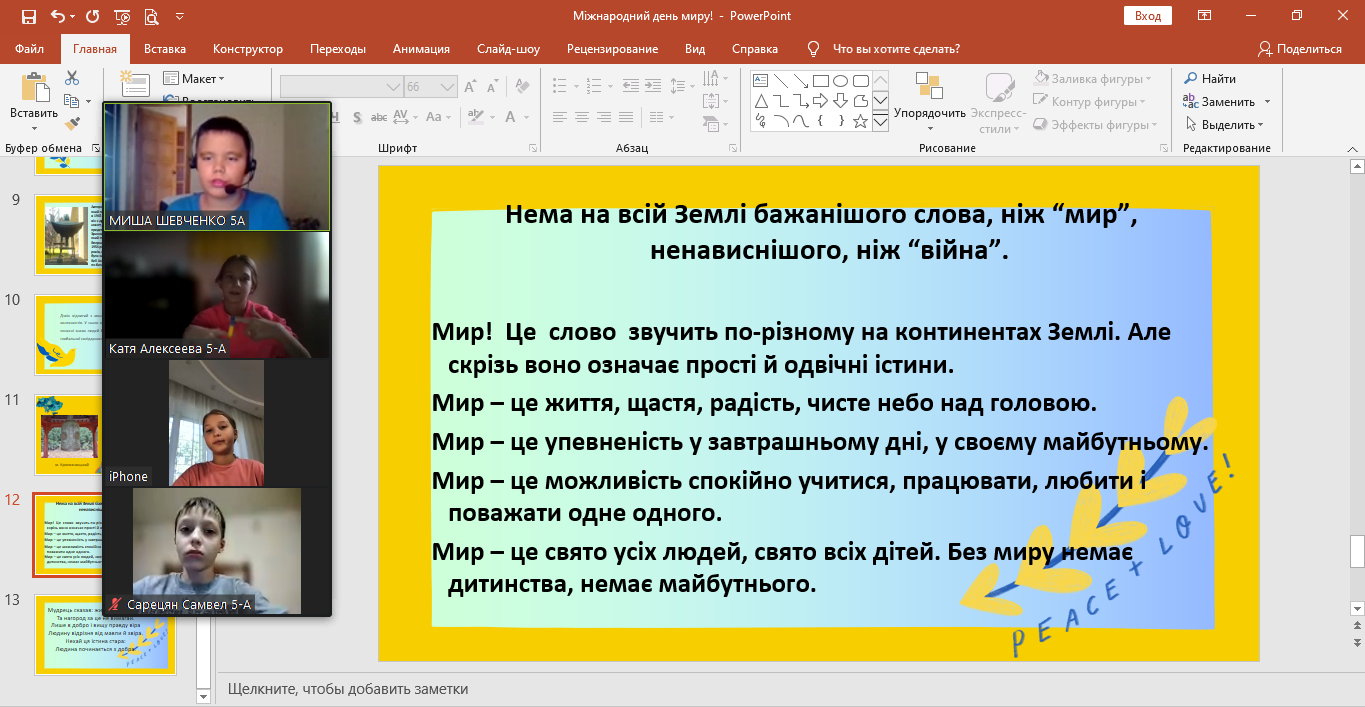The image size is (1365, 707).
Task: Open the Заменить dropdown arrow
Action: click(x=1267, y=102)
